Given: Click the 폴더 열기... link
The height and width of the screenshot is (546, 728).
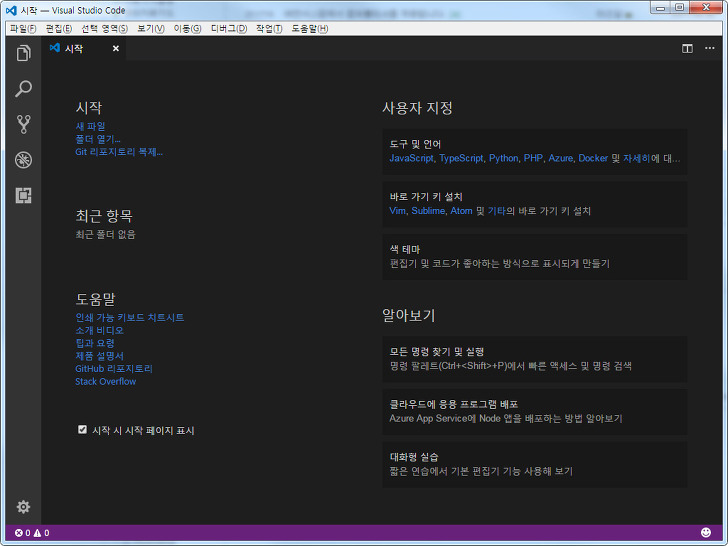Looking at the screenshot, I should tap(98, 139).
